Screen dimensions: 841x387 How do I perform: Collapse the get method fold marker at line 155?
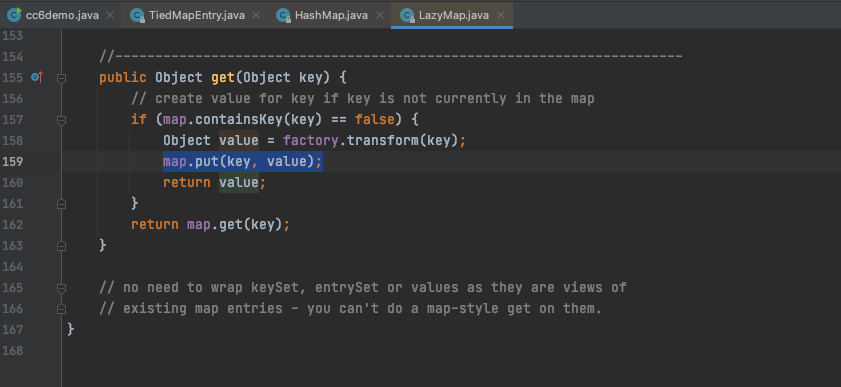(61, 78)
